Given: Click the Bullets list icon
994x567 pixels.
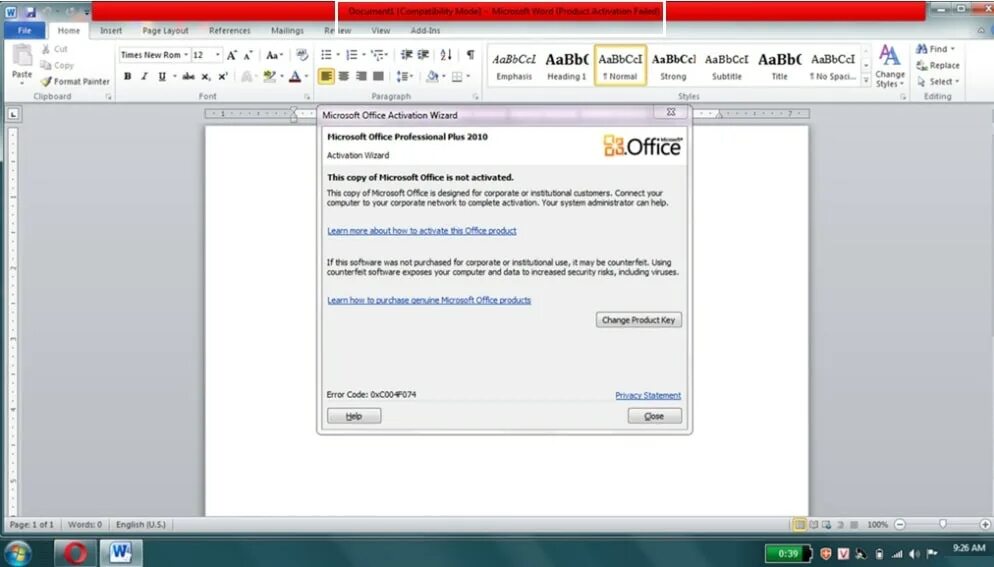Looking at the screenshot, I should (326, 55).
